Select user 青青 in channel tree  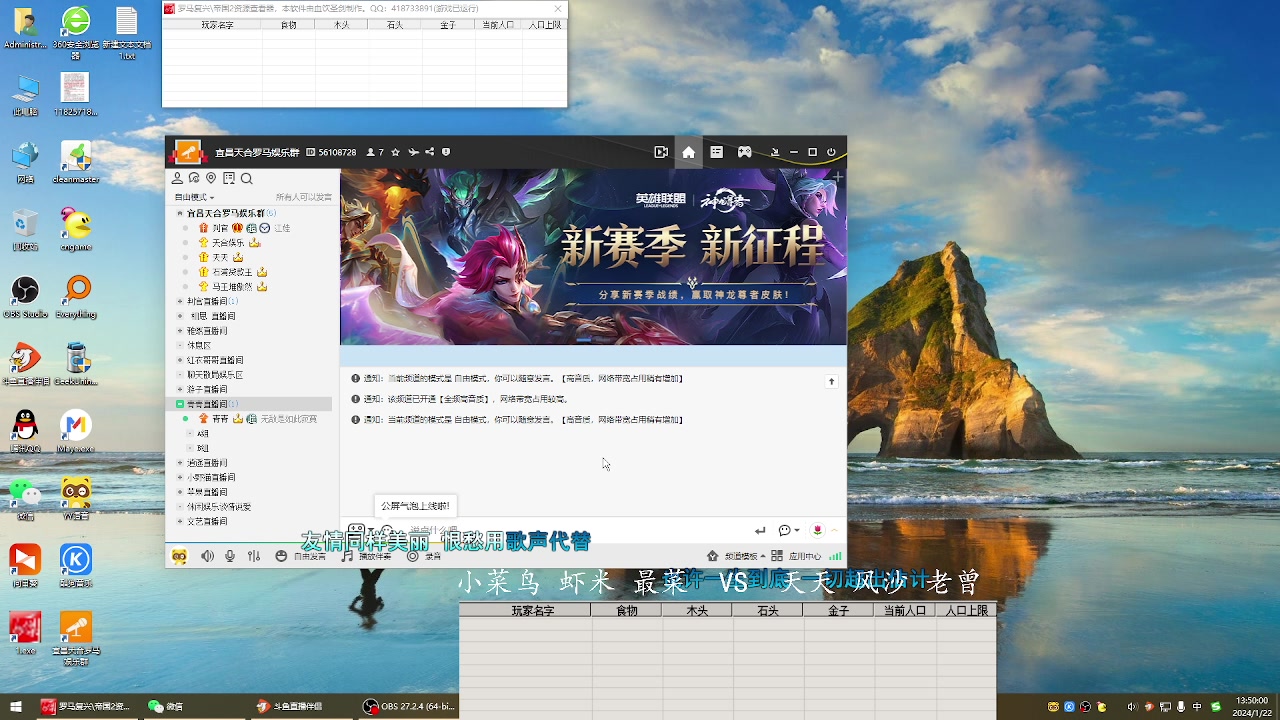220,419
